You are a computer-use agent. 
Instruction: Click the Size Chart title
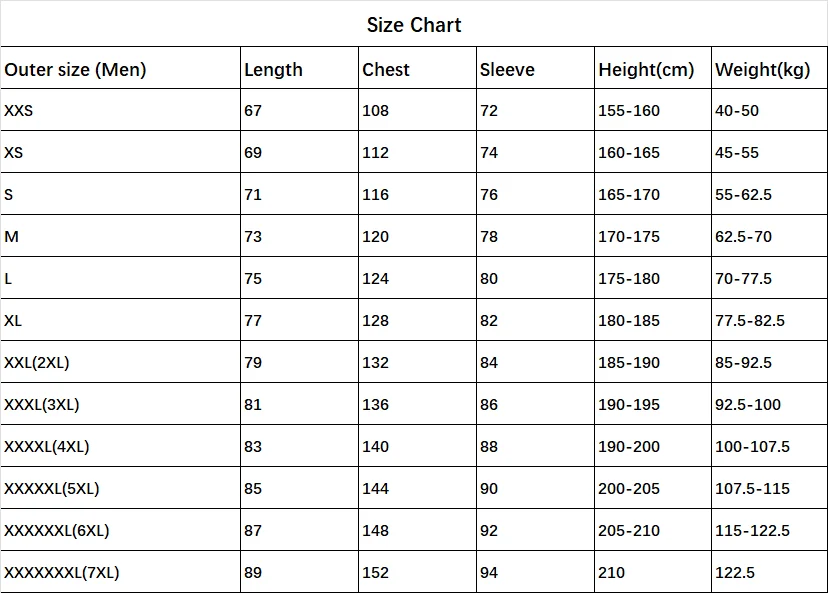pos(414,25)
